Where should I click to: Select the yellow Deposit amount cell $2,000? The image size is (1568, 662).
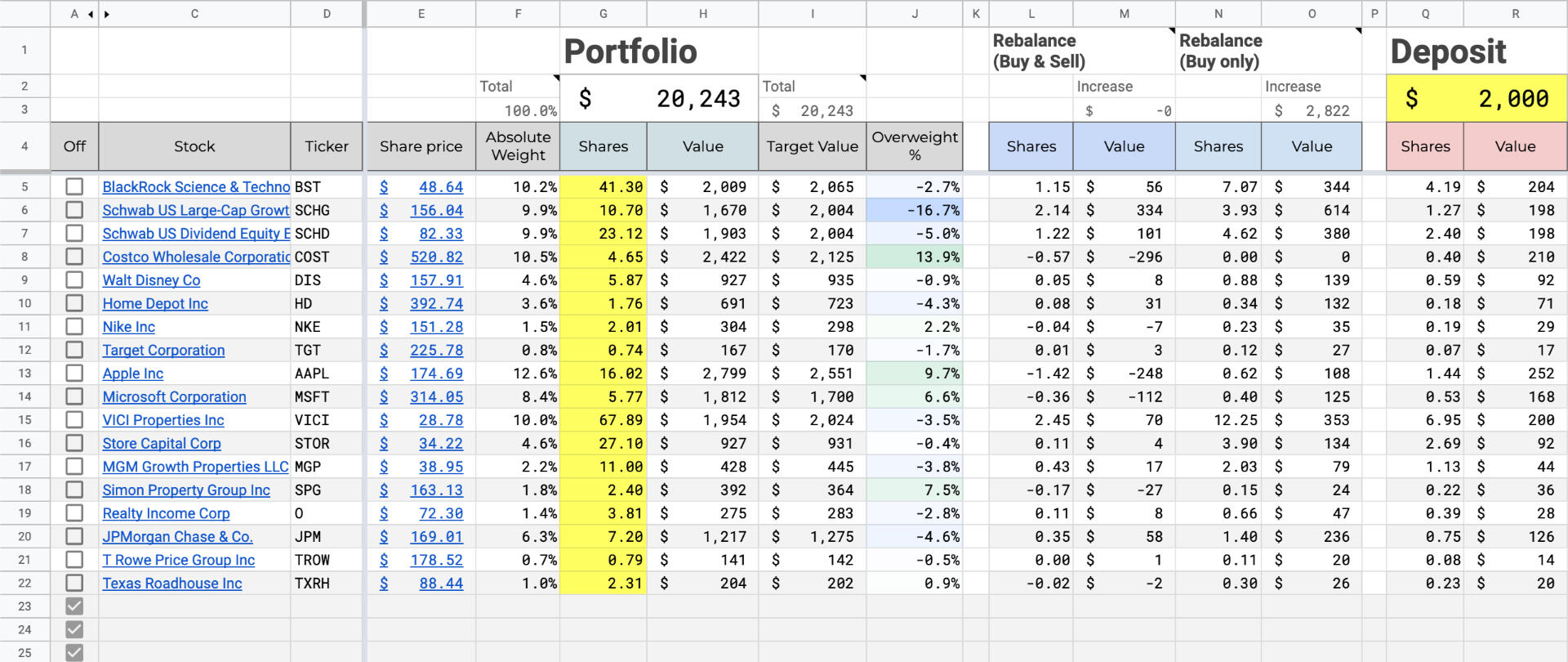point(1477,98)
